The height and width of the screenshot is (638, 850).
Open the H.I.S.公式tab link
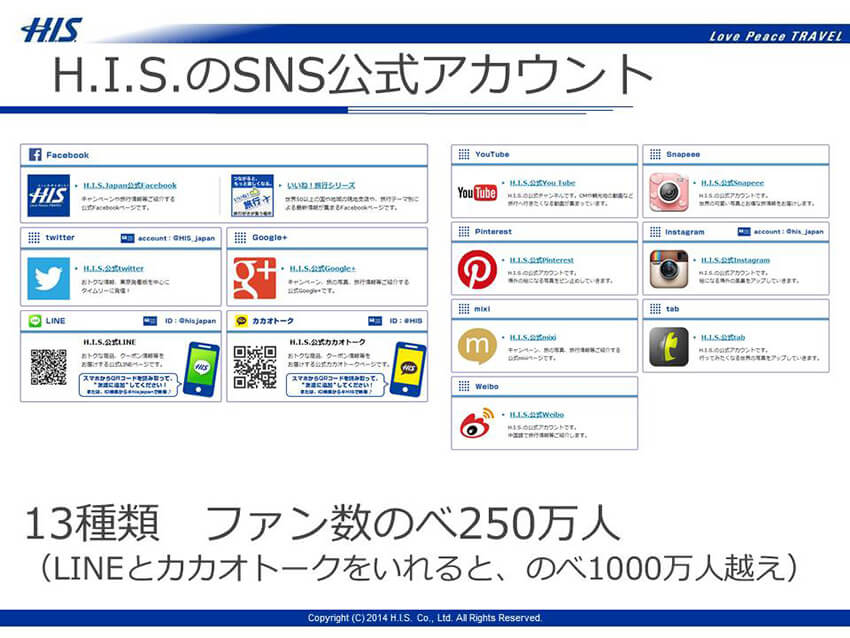(x=723, y=337)
